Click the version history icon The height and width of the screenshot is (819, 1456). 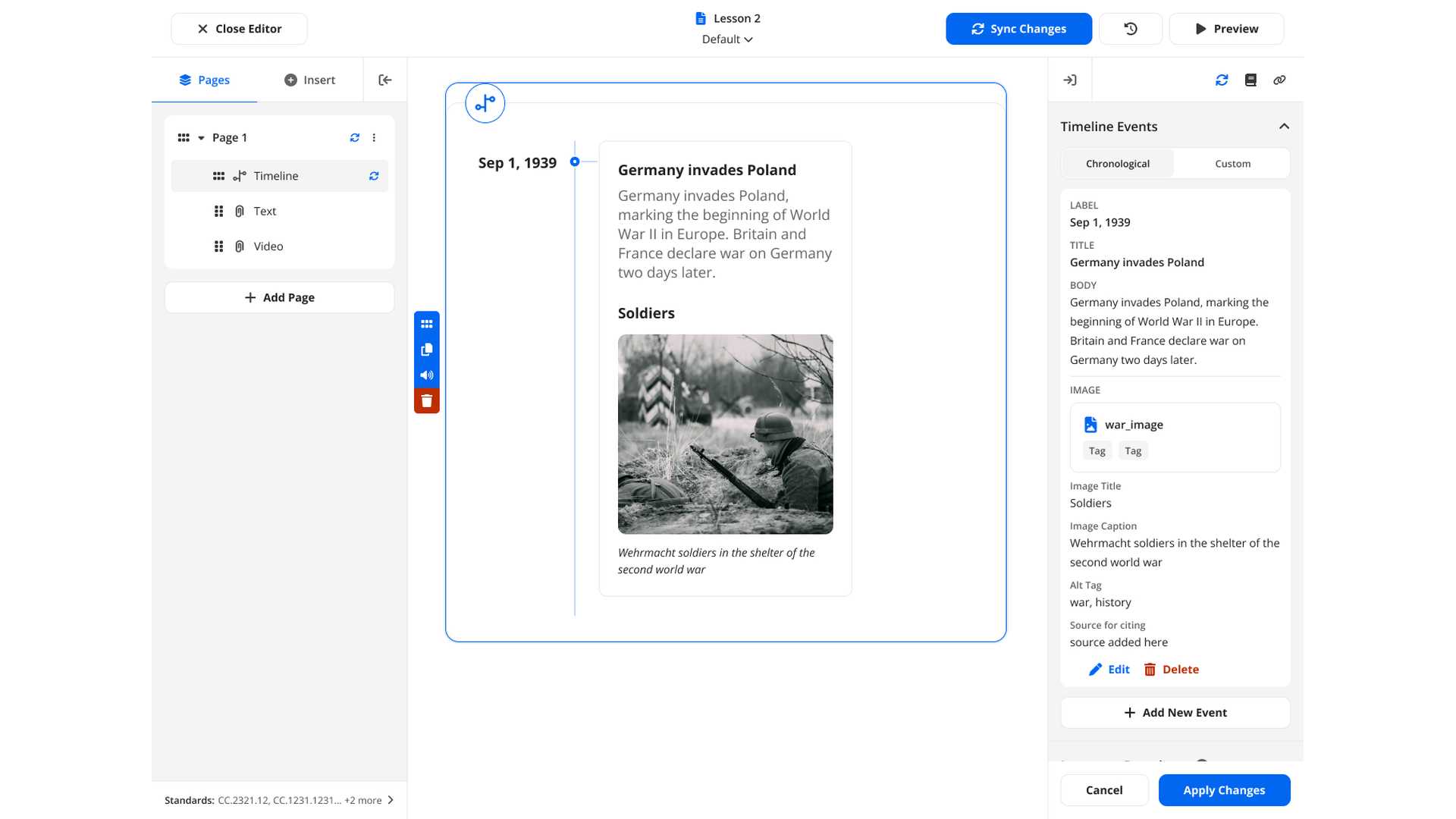click(x=1130, y=29)
